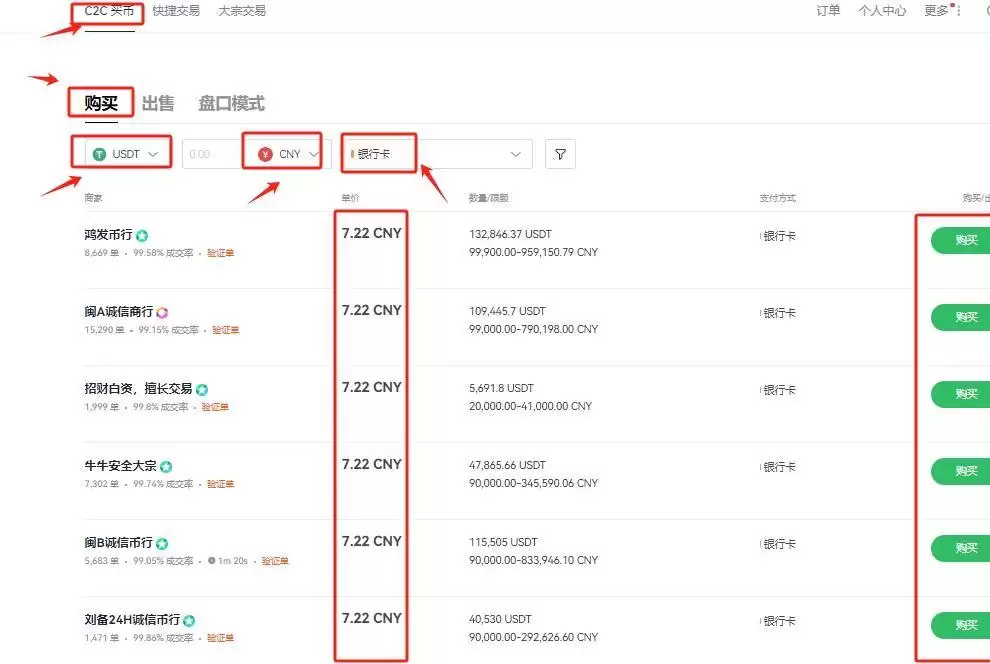This screenshot has height=664, width=990.
Task: Click the red CNY currency icon
Action: [265, 154]
